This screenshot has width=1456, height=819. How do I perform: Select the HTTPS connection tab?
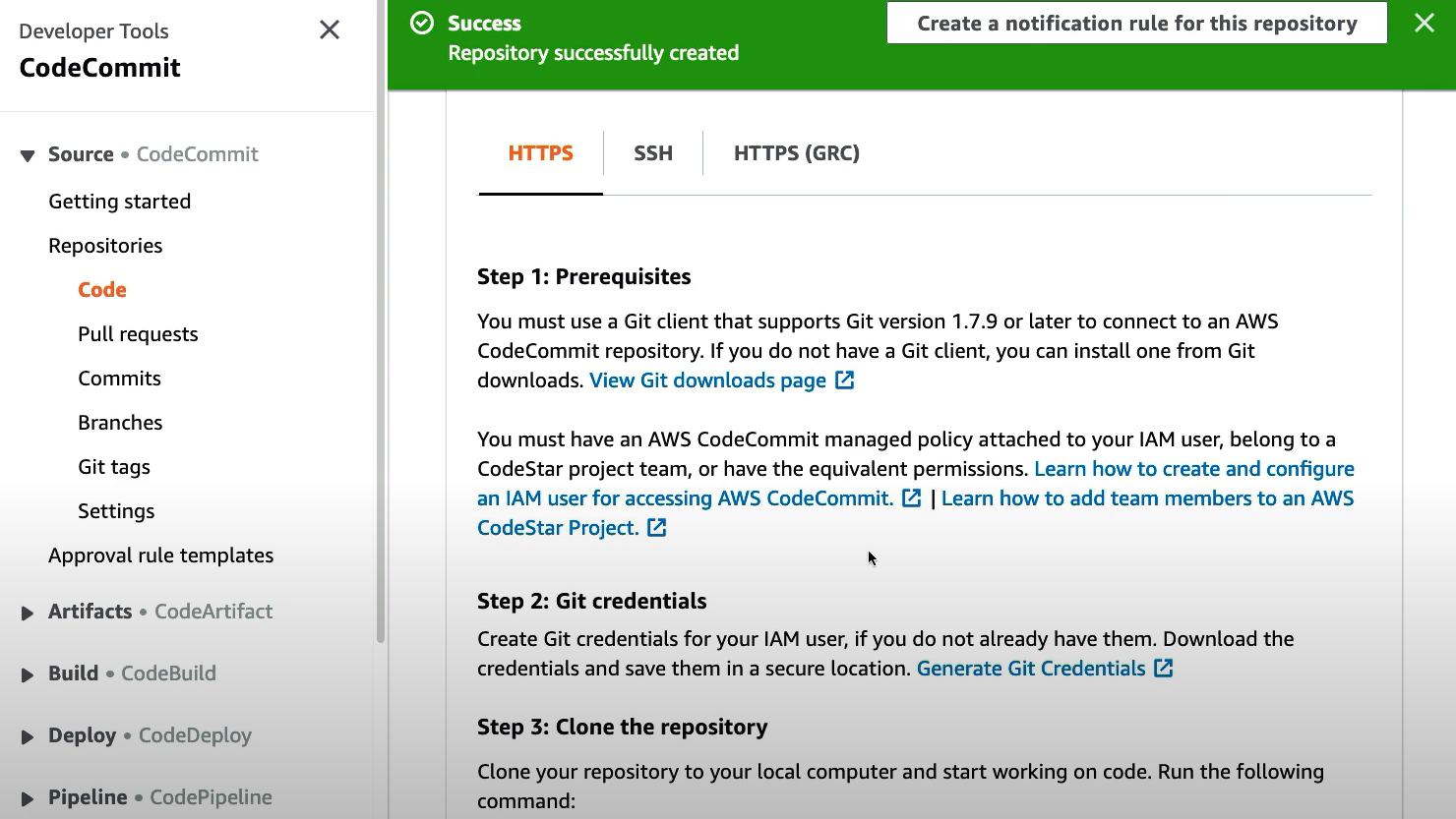pyautogui.click(x=540, y=152)
